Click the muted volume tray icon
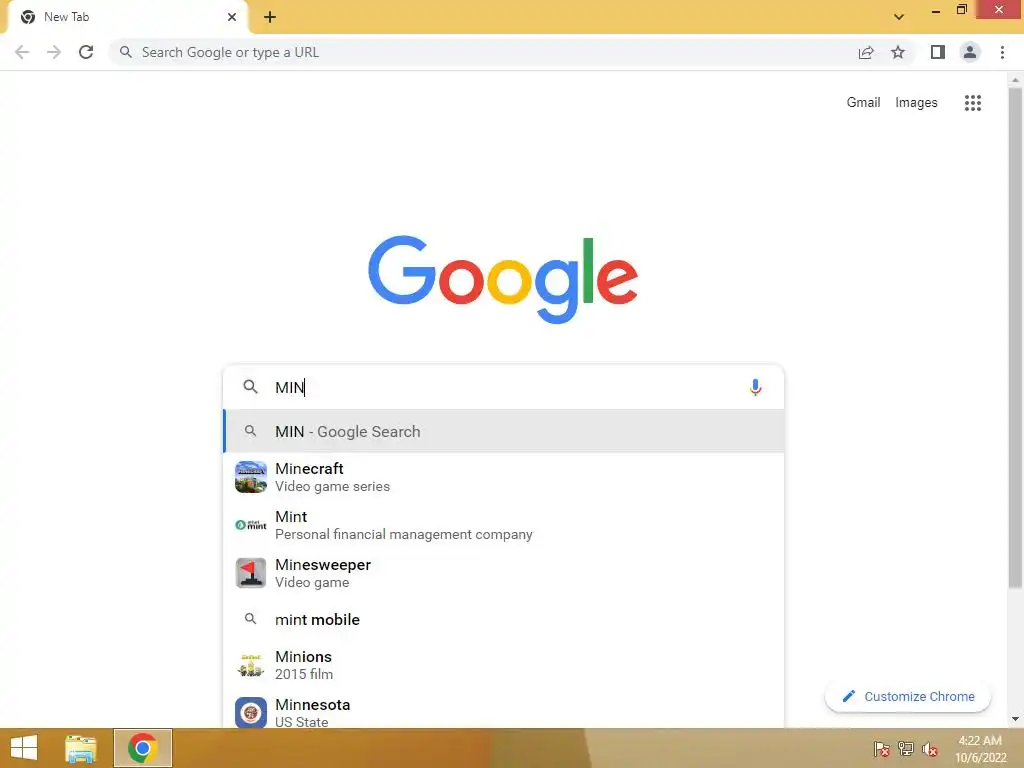 pos(930,749)
